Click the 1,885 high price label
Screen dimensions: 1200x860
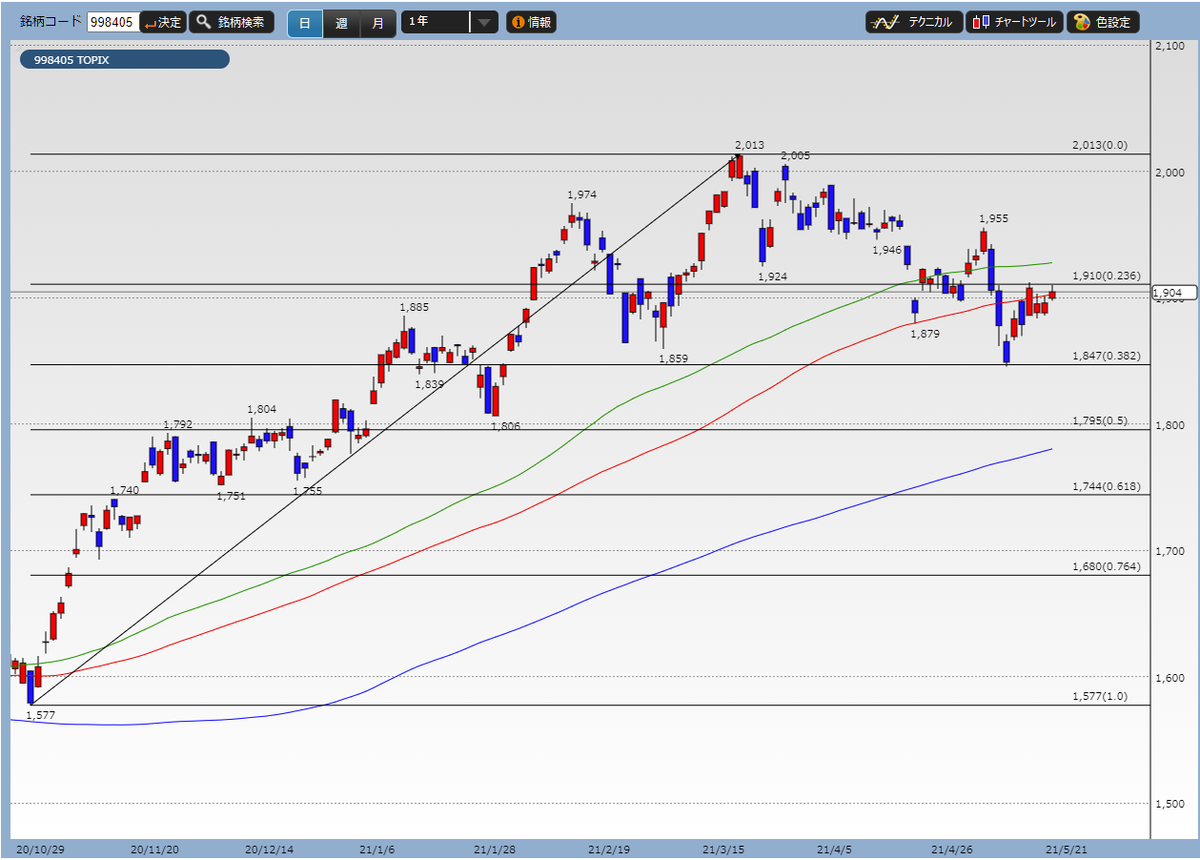point(414,307)
